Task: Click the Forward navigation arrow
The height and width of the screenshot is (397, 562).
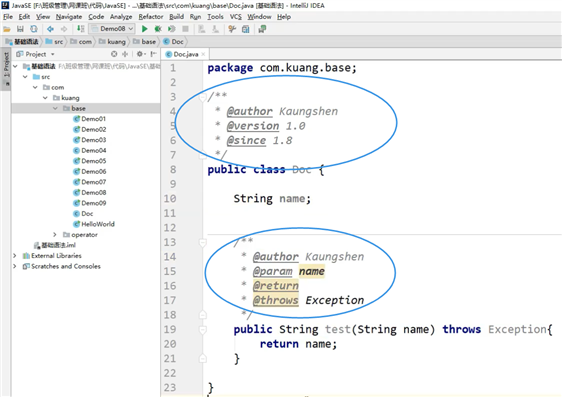Action: [x=64, y=29]
